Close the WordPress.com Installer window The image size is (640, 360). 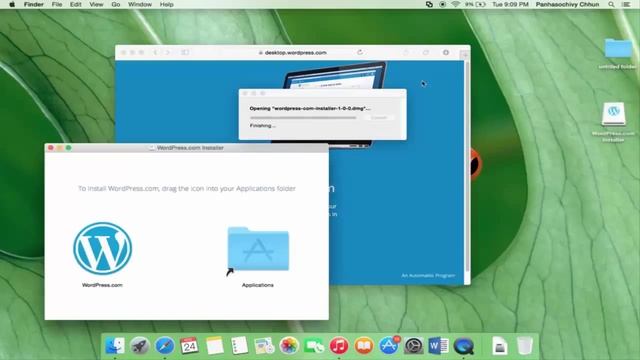(51, 148)
